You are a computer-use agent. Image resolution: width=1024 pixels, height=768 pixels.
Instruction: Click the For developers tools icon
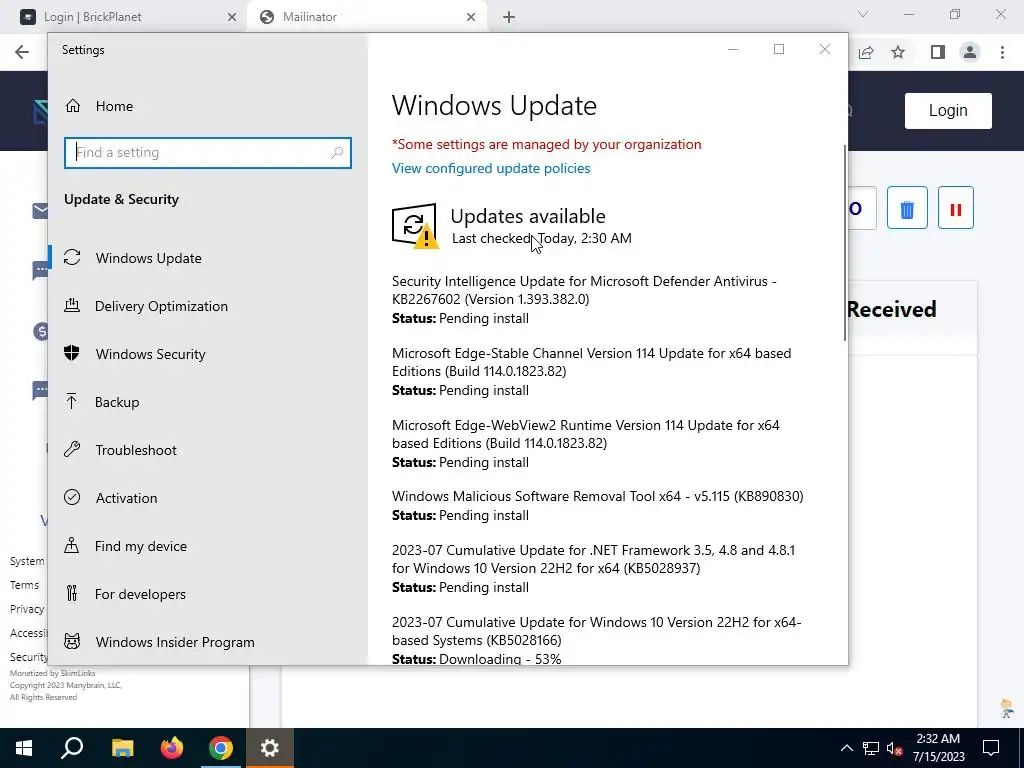click(72, 593)
